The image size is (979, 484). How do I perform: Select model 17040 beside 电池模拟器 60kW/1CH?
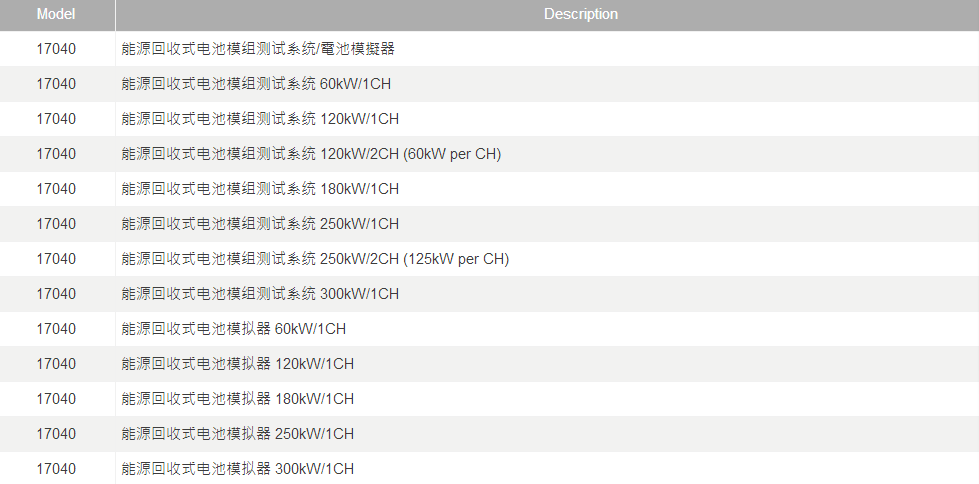56,328
